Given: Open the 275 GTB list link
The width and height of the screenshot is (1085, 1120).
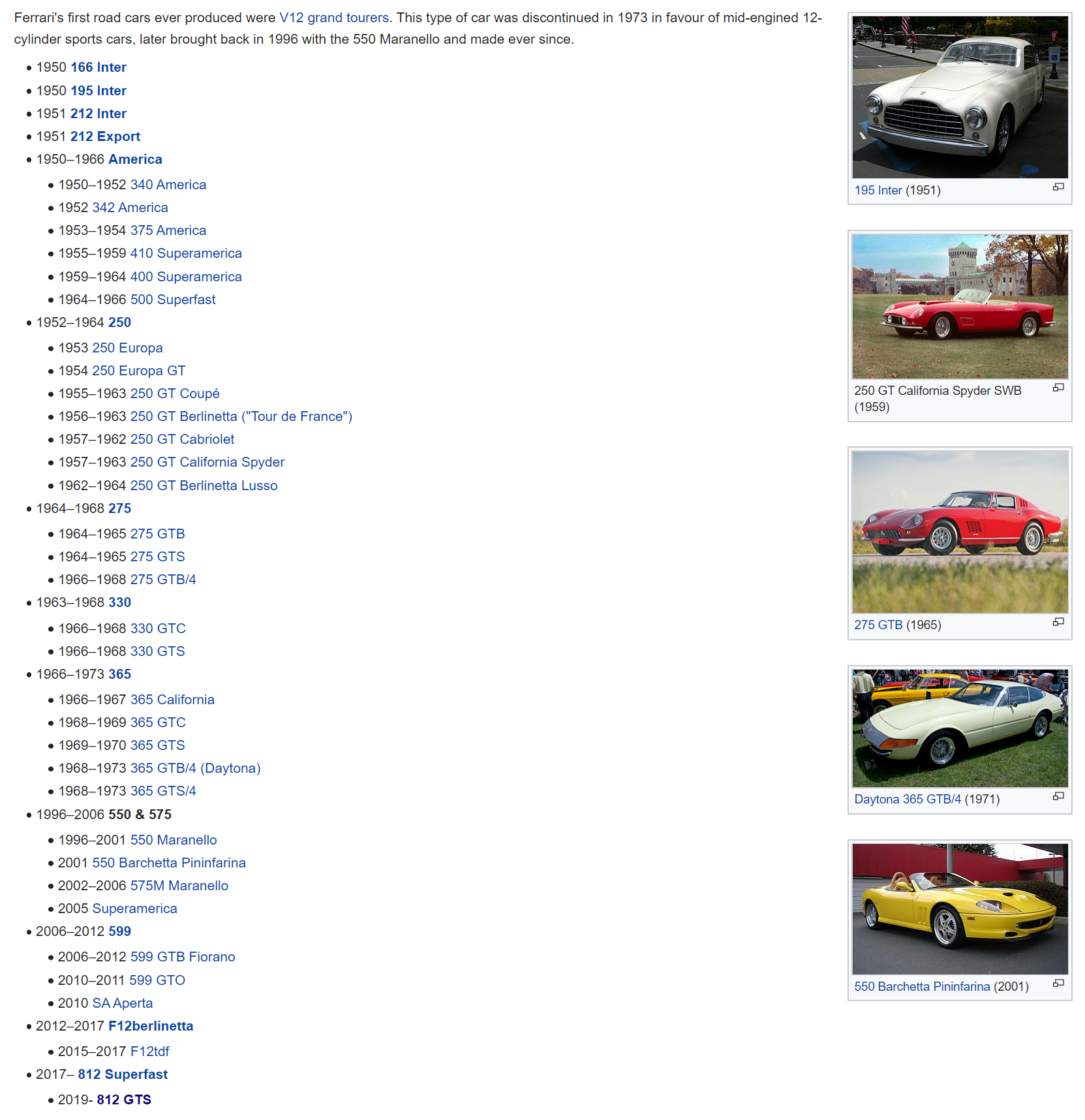Looking at the screenshot, I should click(x=158, y=534).
